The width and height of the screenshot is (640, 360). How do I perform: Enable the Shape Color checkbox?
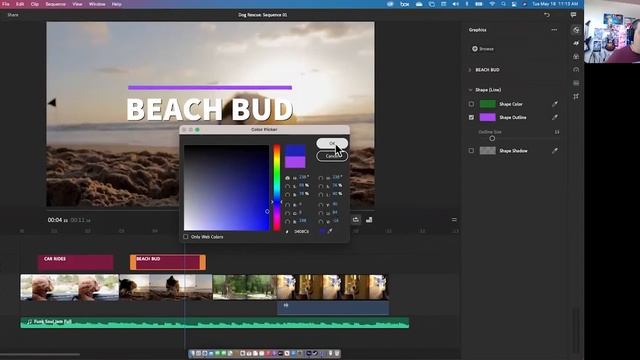pyautogui.click(x=471, y=104)
